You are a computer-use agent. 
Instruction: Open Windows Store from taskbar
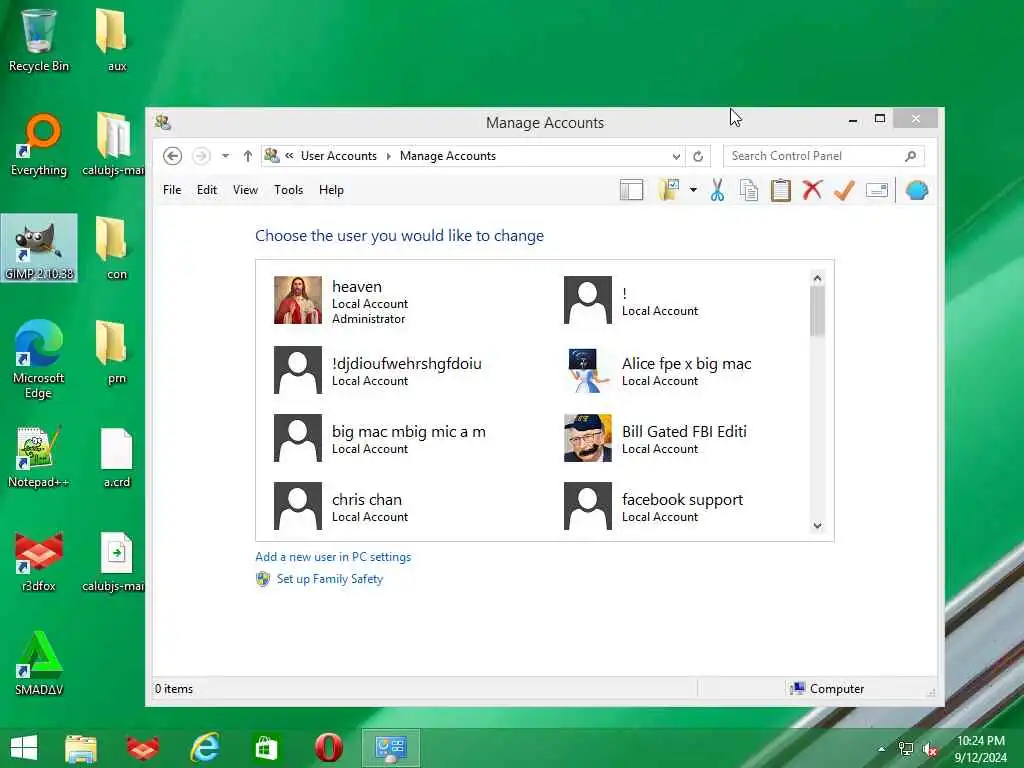[266, 748]
